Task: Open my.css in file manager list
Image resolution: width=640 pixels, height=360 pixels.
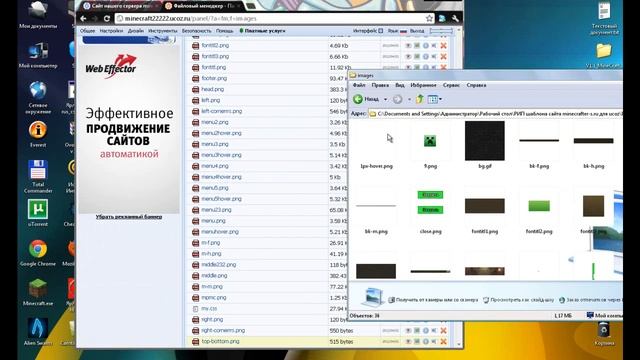Action: click(x=209, y=309)
